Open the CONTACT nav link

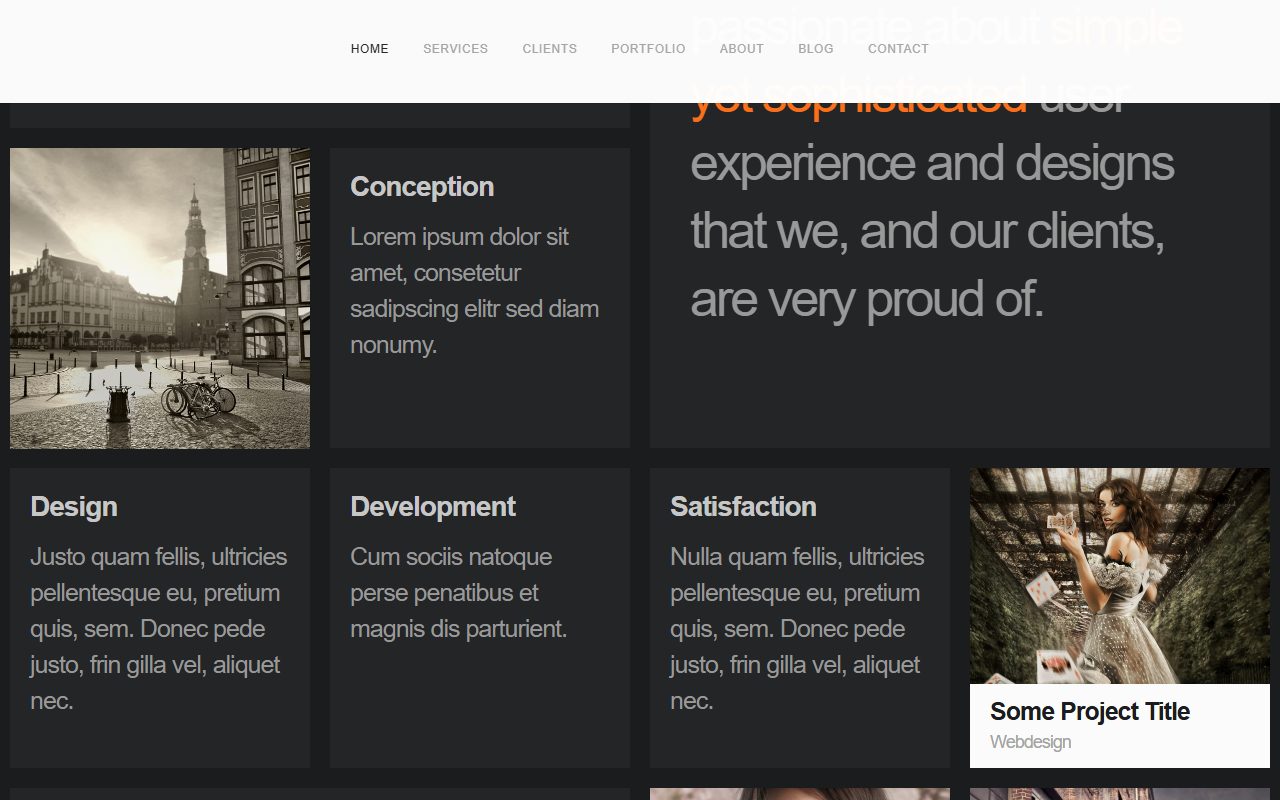click(898, 48)
